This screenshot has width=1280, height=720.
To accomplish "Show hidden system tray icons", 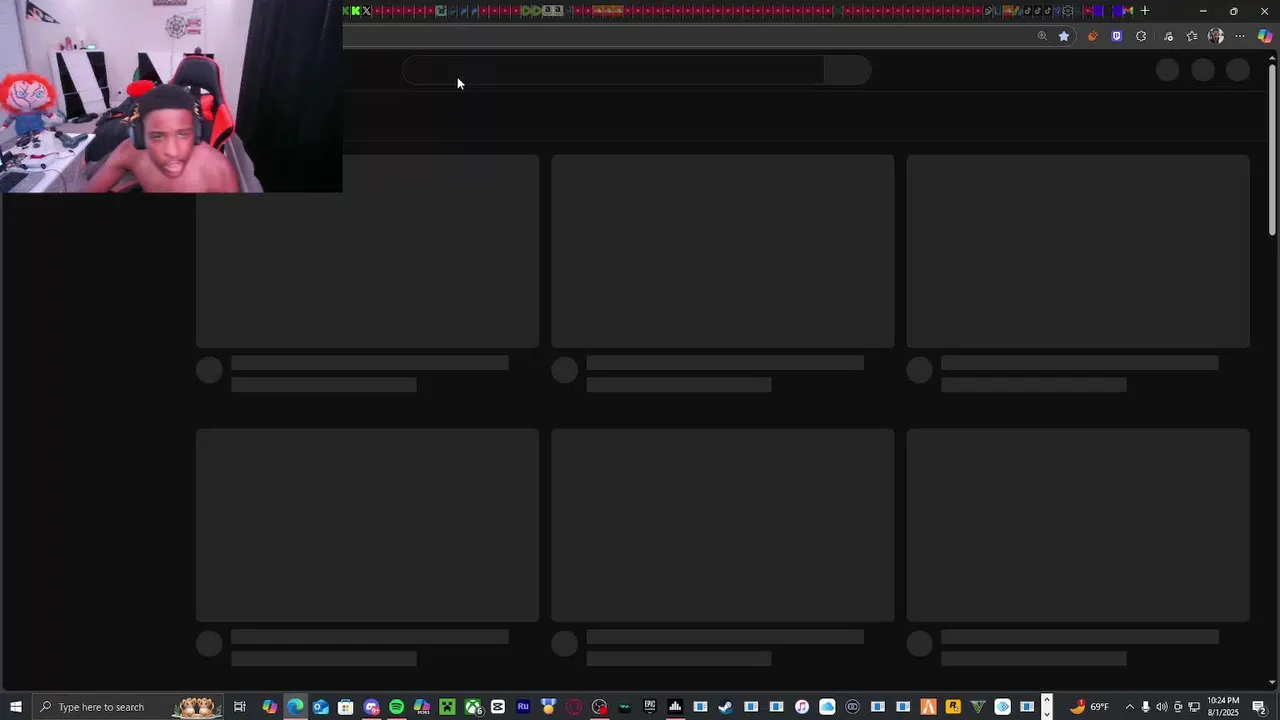I will [x=1130, y=707].
